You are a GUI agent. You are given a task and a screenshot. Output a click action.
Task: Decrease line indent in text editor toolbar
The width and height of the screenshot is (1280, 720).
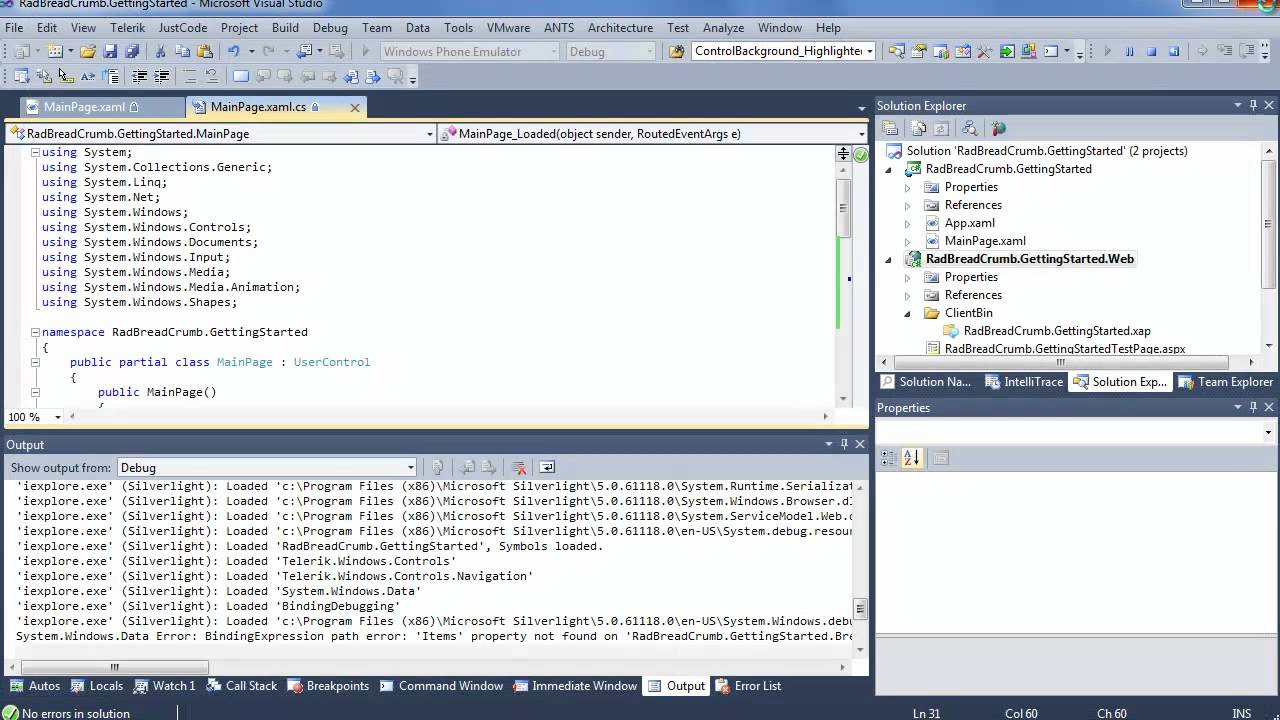[139, 76]
